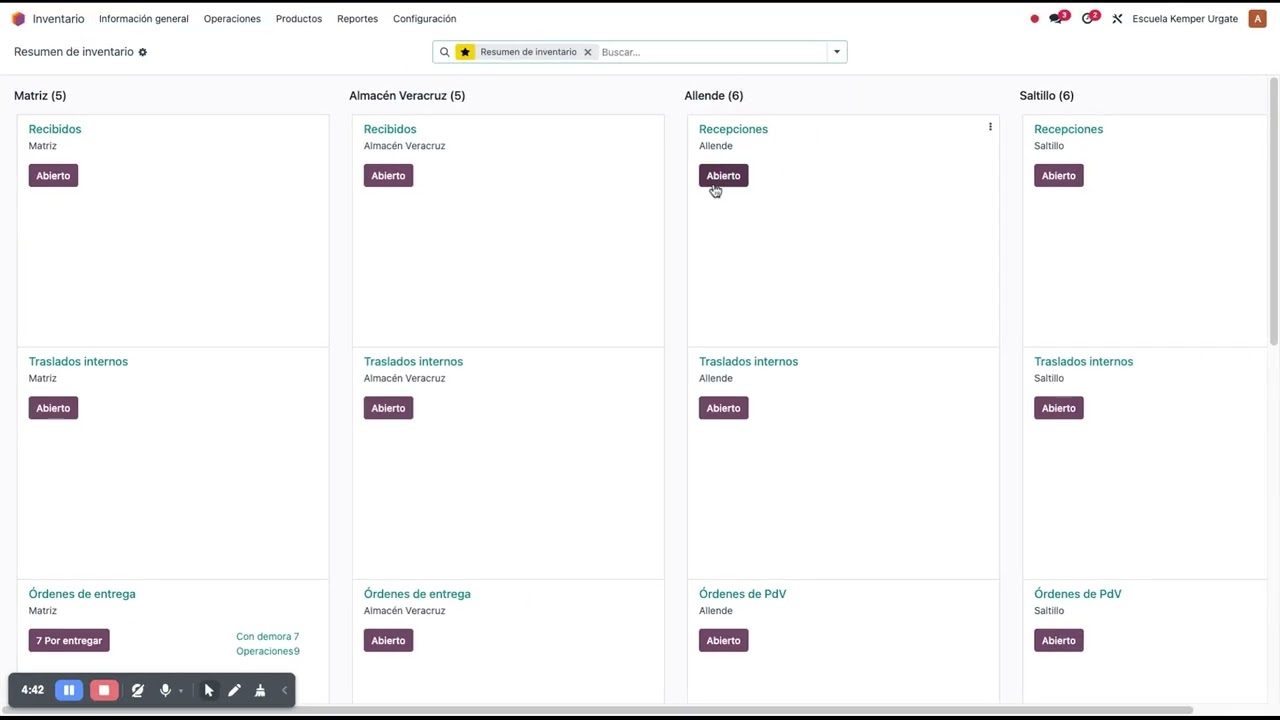The image size is (1280, 720).
Task: Select the recorder's pointer cursor tool
Action: point(209,690)
